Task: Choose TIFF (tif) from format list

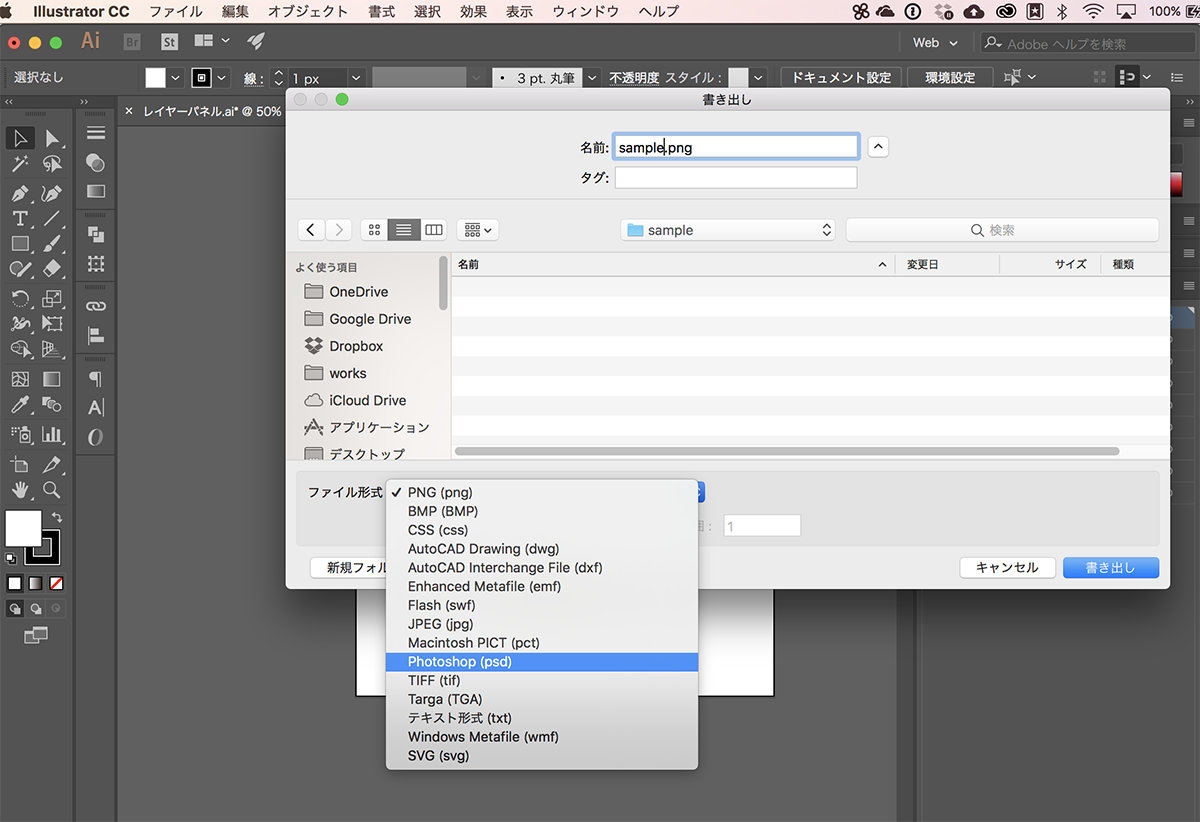Action: tap(542, 681)
